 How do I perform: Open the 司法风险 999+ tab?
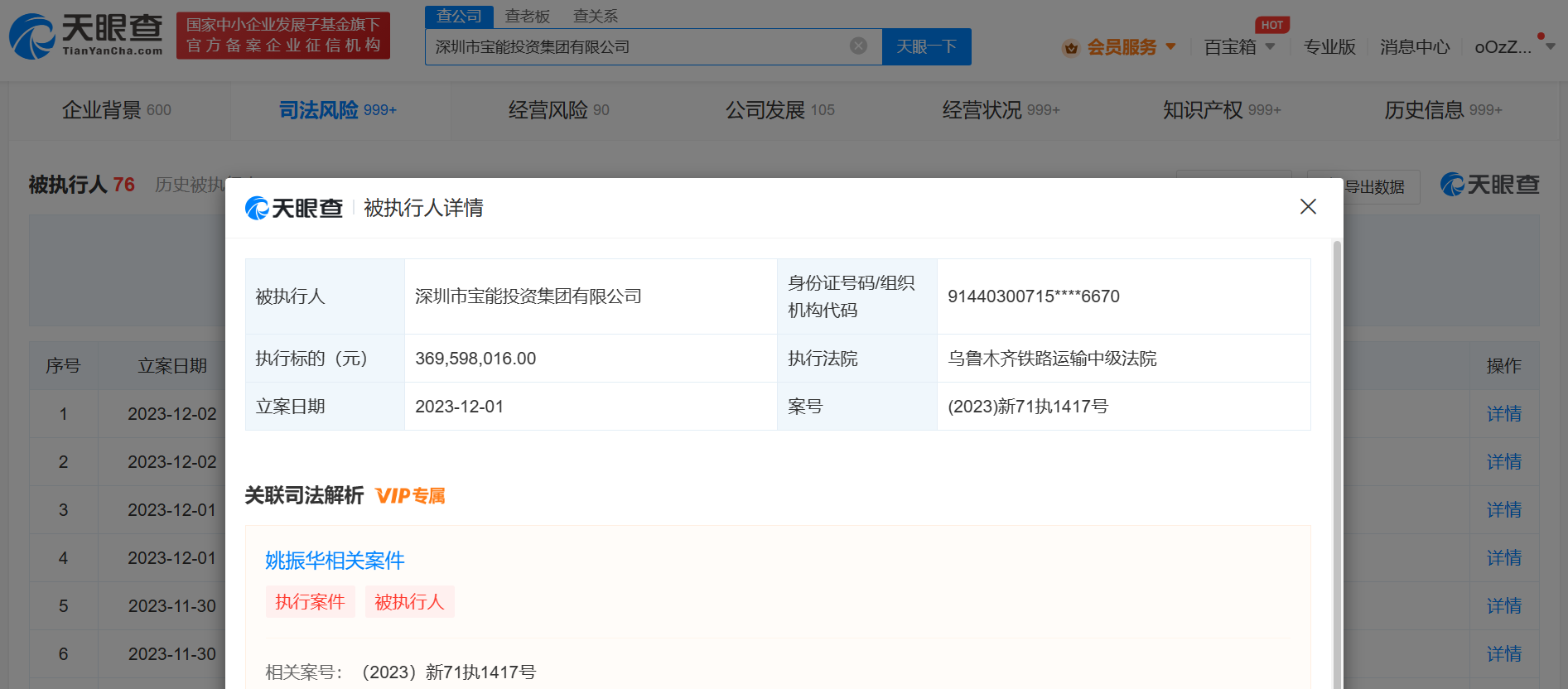coord(338,110)
